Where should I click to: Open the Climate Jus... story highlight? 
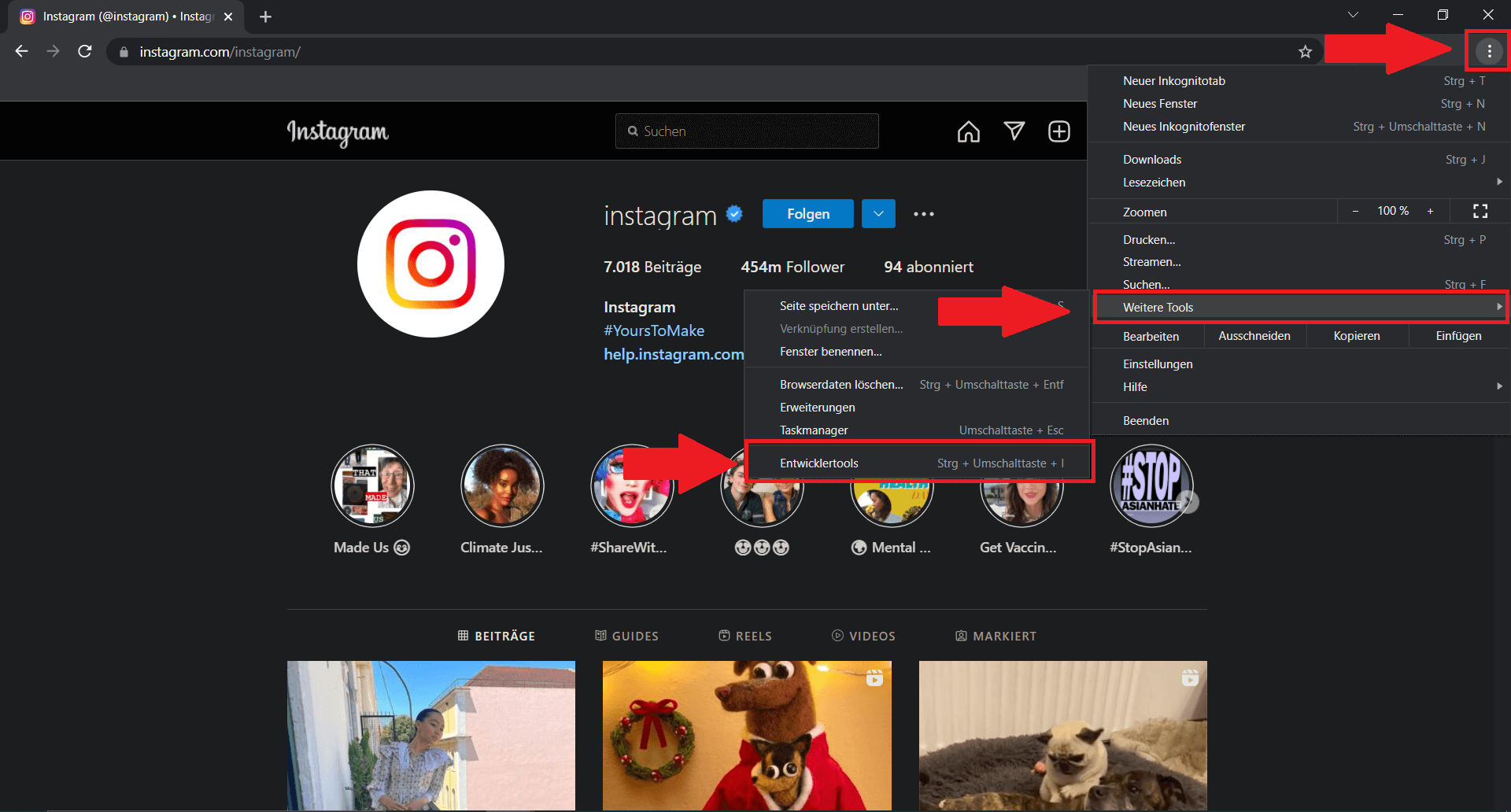(x=501, y=486)
